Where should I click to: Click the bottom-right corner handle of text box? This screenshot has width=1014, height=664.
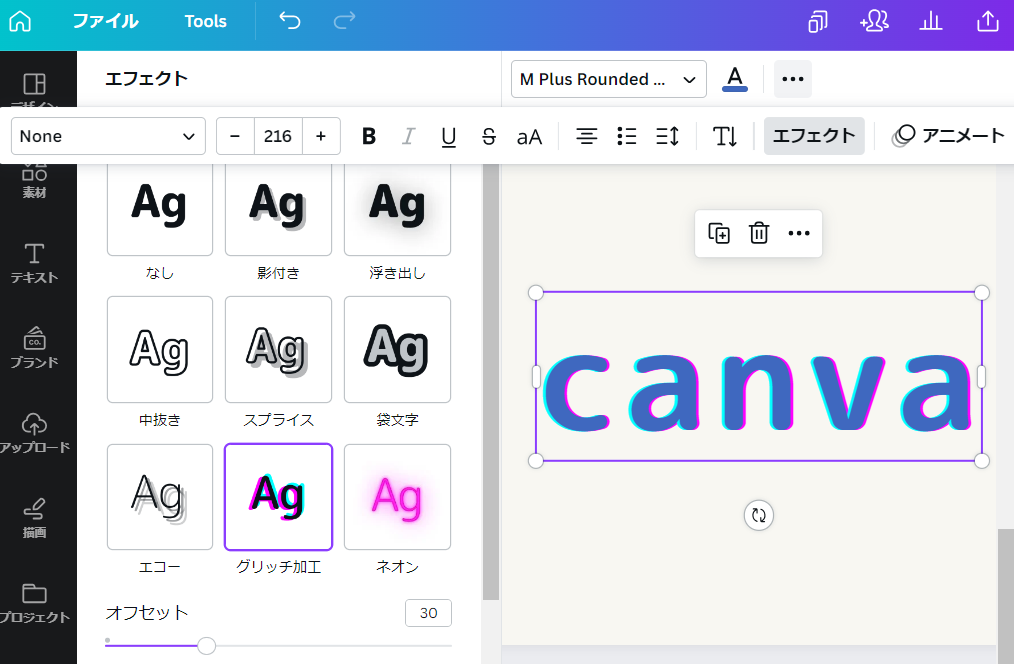click(982, 461)
